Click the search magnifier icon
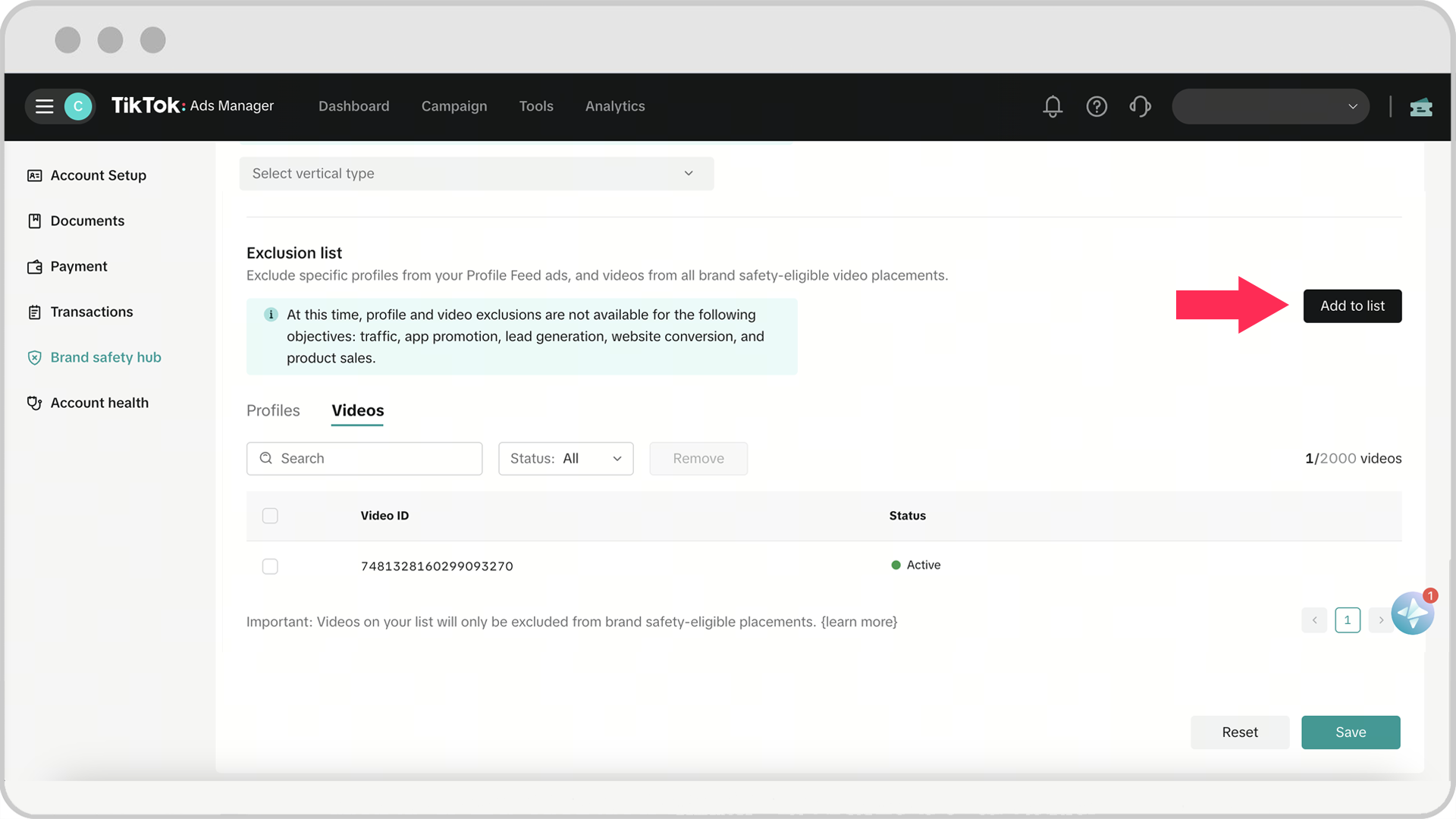The width and height of the screenshot is (1456, 819). click(265, 458)
